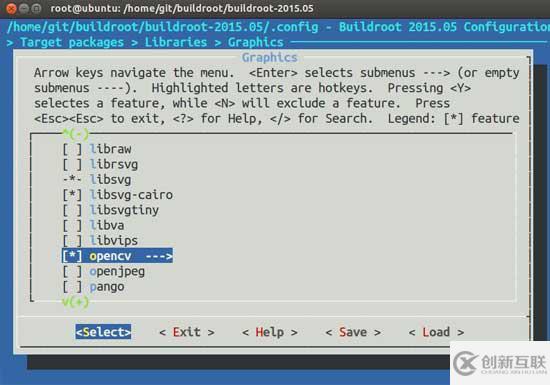This screenshot has width=550, height=385.
Task: Enable the pango package checkbox
Action: click(x=72, y=286)
